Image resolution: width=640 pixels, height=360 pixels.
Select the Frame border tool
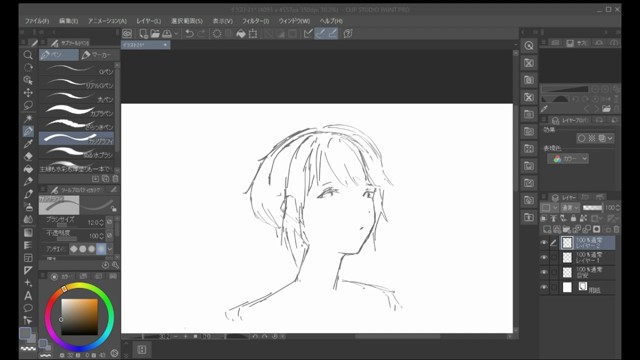[x=28, y=258]
